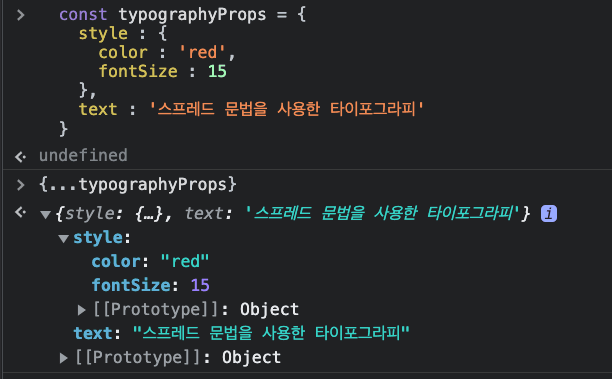
Task: Select the color property key in the tree
Action: click(x=116, y=261)
